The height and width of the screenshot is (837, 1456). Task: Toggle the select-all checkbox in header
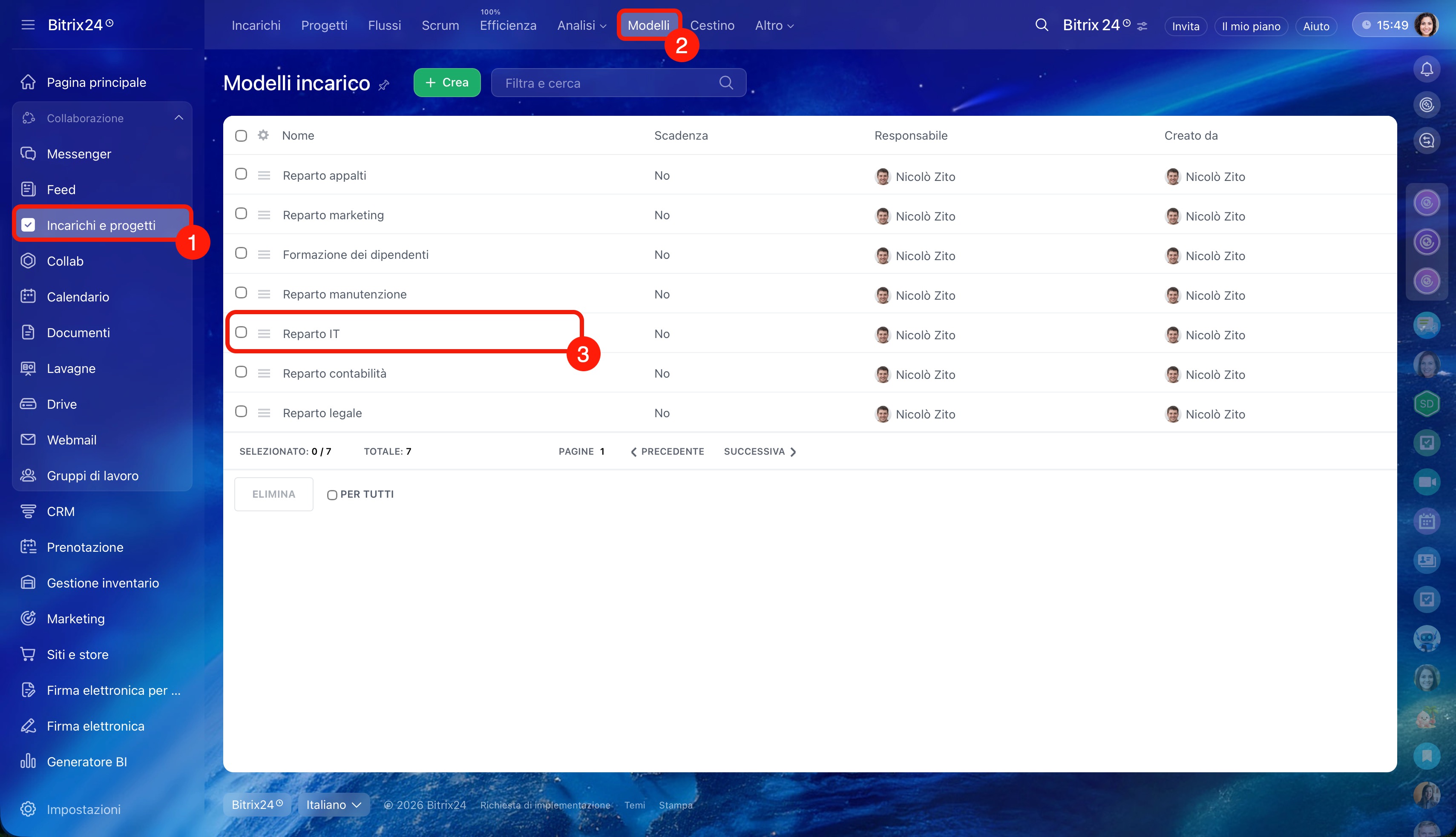tap(241, 136)
